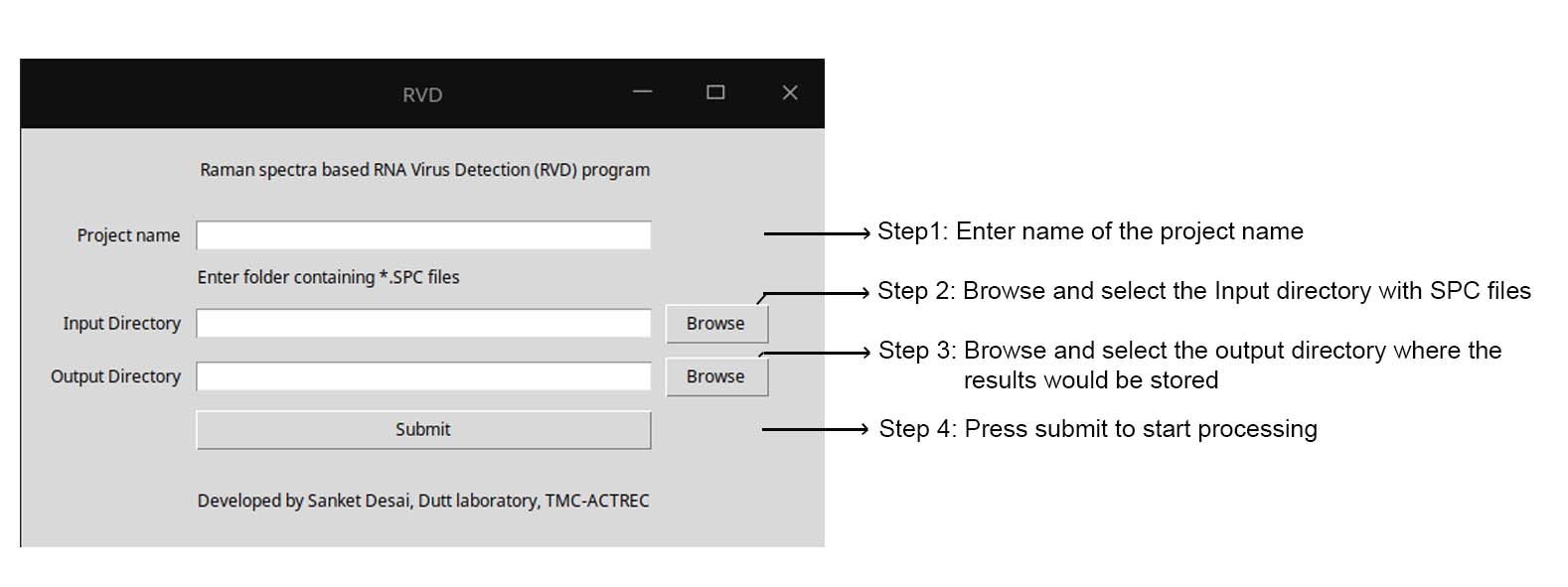Minimize the RVD window

click(x=643, y=92)
